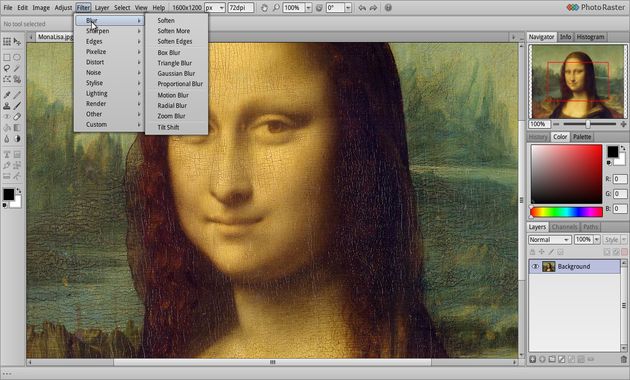The height and width of the screenshot is (380, 630).
Task: Open the File menu
Action: [8, 8]
